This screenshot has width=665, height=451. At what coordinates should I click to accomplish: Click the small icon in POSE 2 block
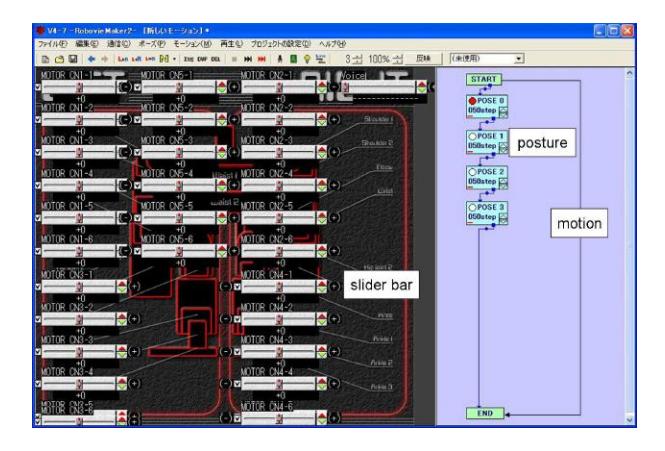[503, 183]
